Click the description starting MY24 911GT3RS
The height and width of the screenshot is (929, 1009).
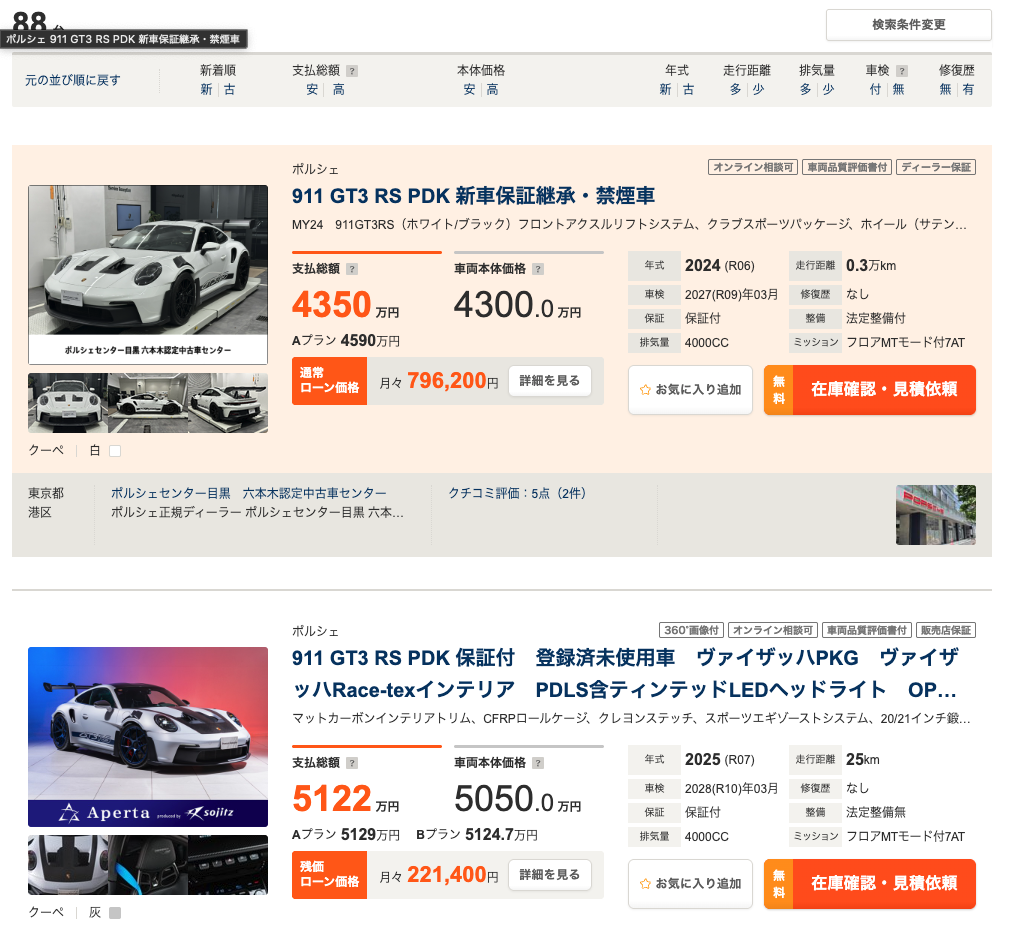pos(629,225)
